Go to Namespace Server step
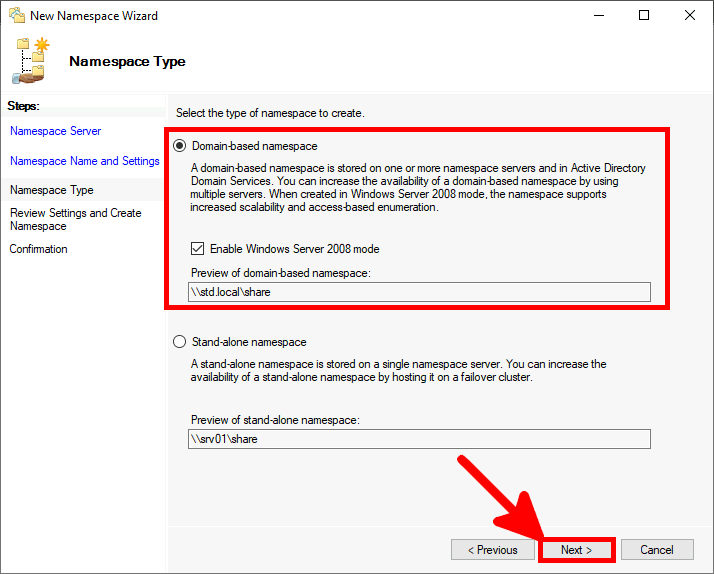 pos(56,131)
